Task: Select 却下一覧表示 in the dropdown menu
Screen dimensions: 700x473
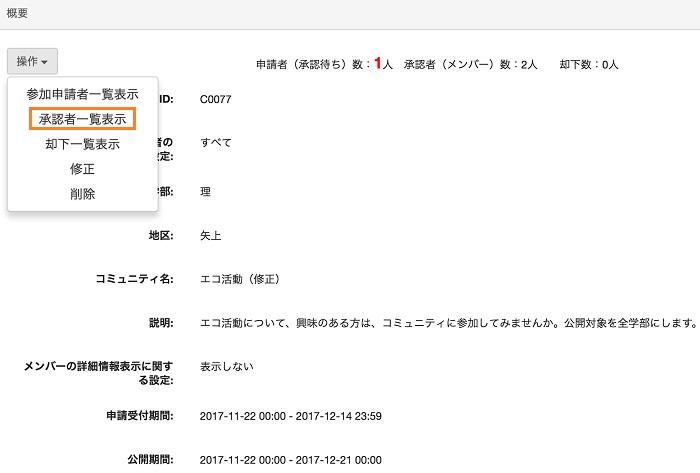Action: 82,144
